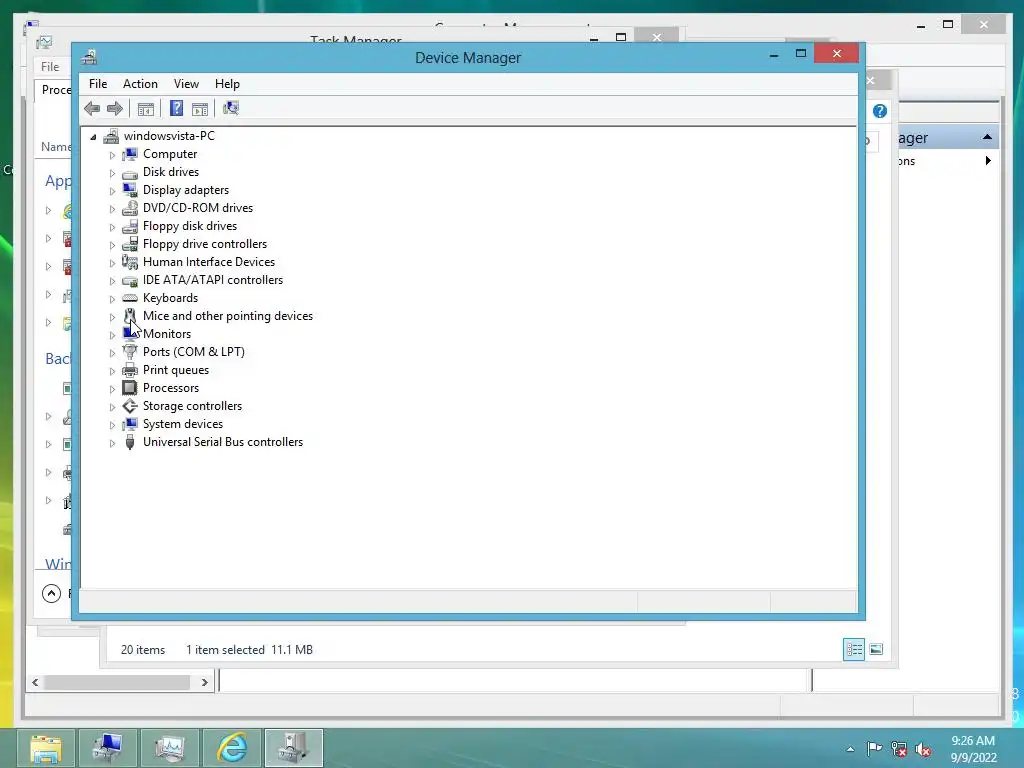
Task: Open the Action menu in Device Manager
Action: tap(140, 84)
